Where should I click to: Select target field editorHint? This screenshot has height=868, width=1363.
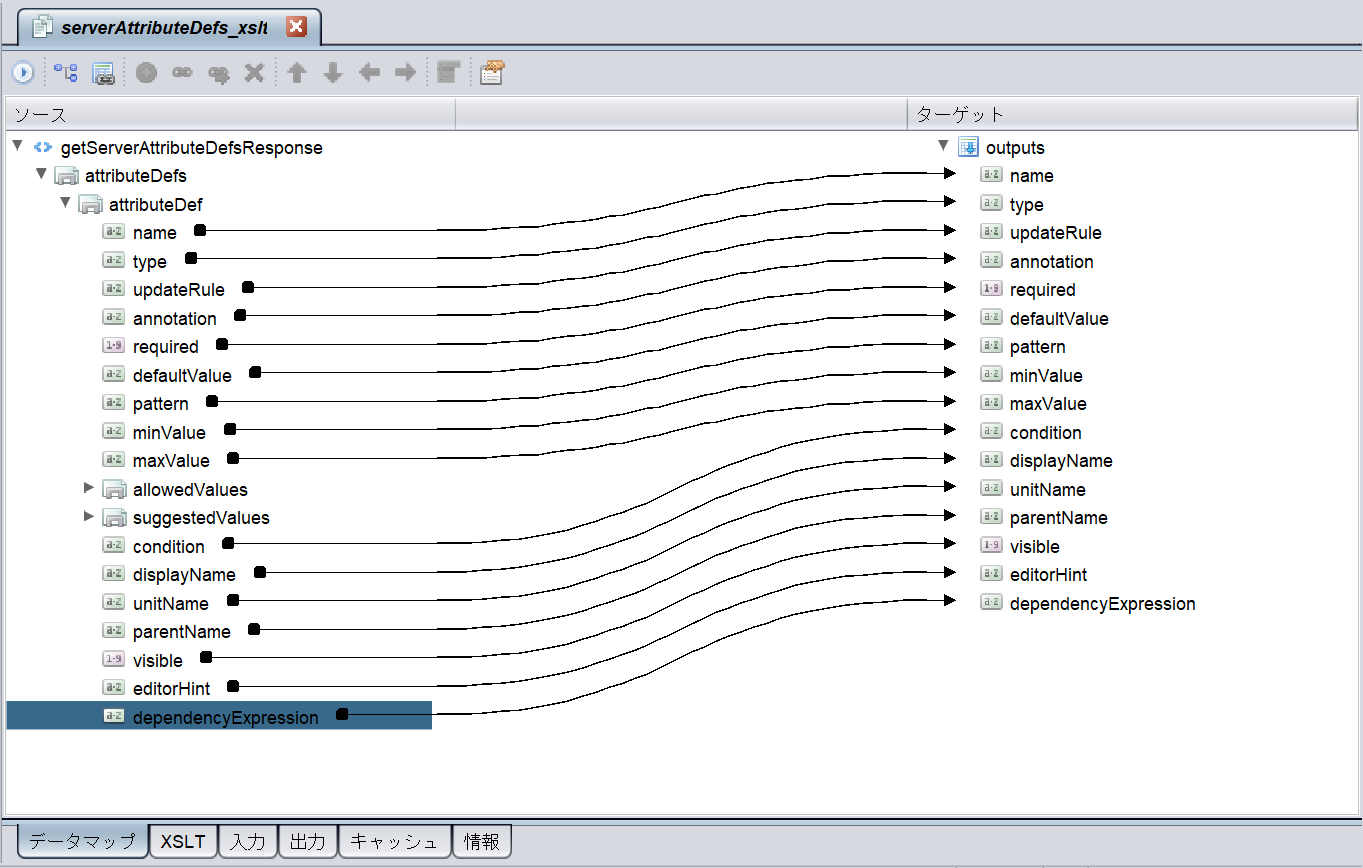click(x=1049, y=575)
